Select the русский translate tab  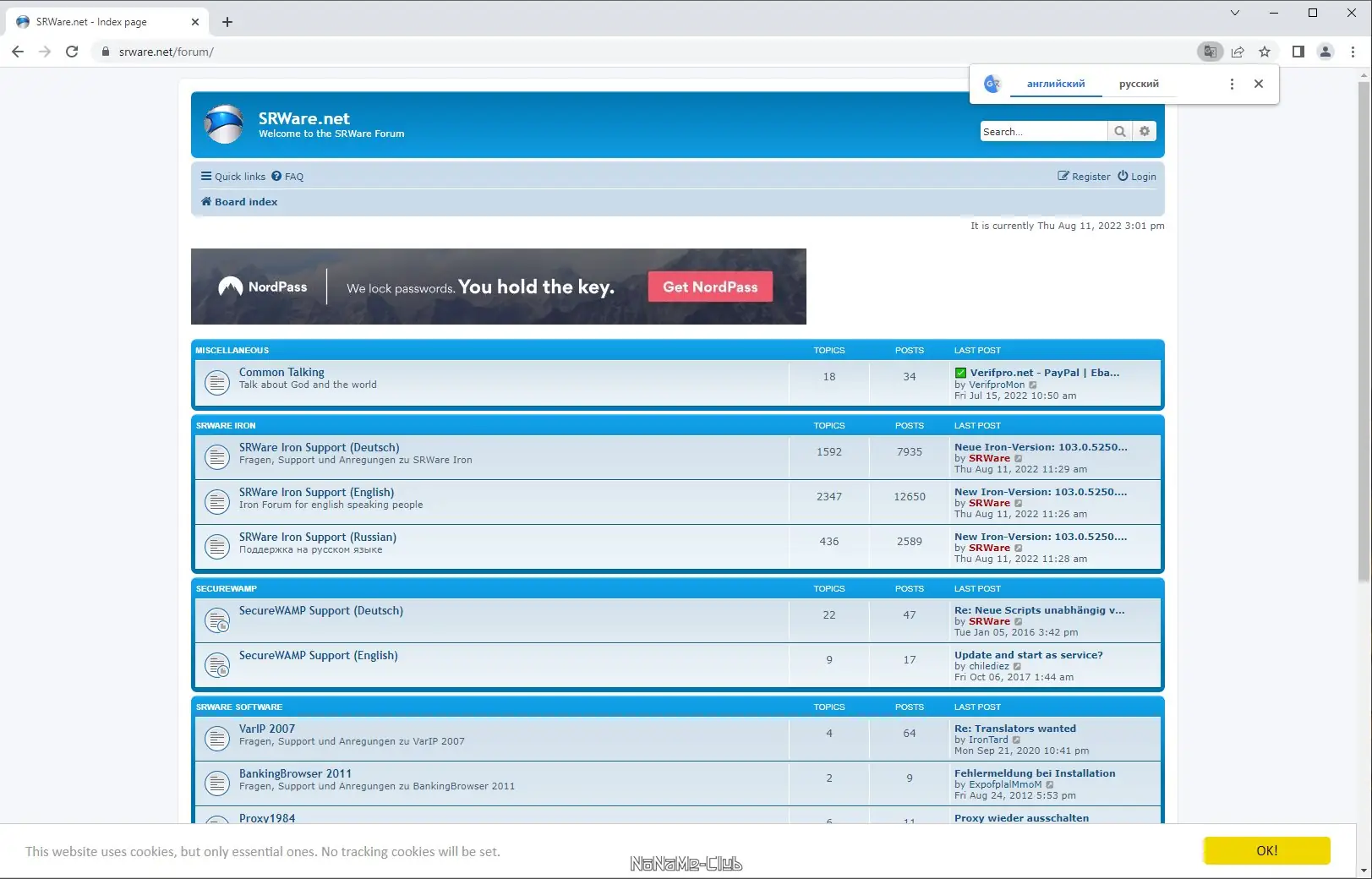(x=1139, y=84)
